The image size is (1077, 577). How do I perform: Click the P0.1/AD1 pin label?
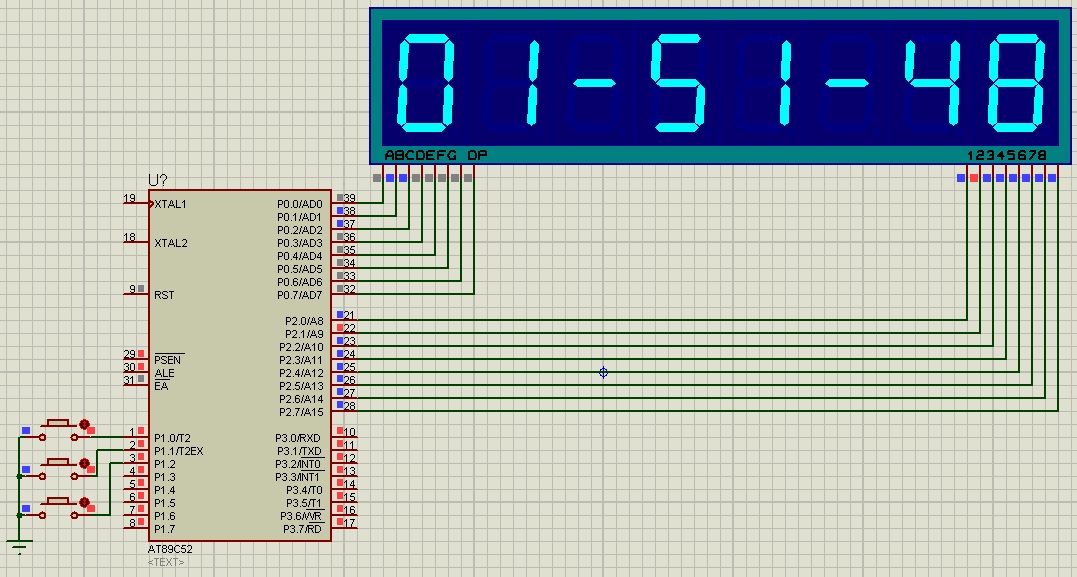(299, 218)
